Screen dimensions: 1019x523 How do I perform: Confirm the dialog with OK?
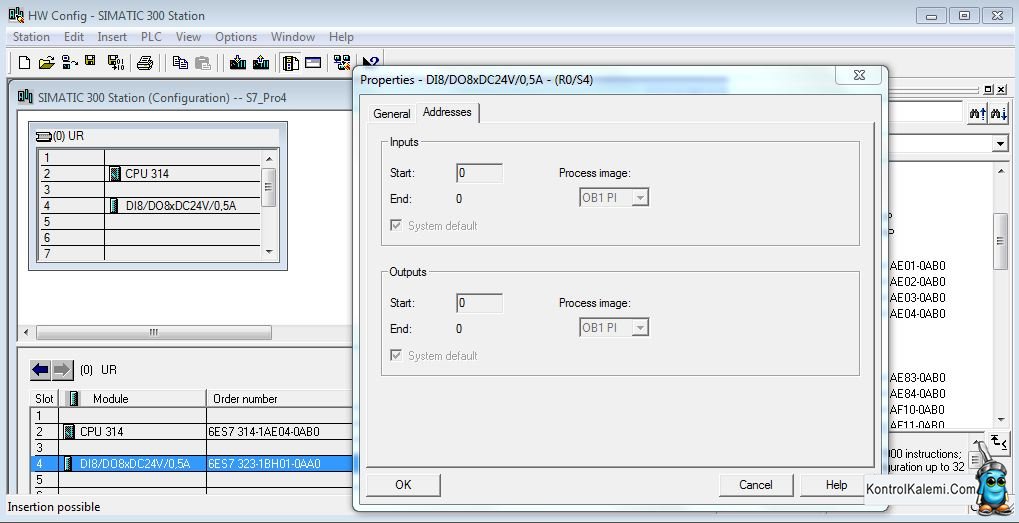click(403, 485)
